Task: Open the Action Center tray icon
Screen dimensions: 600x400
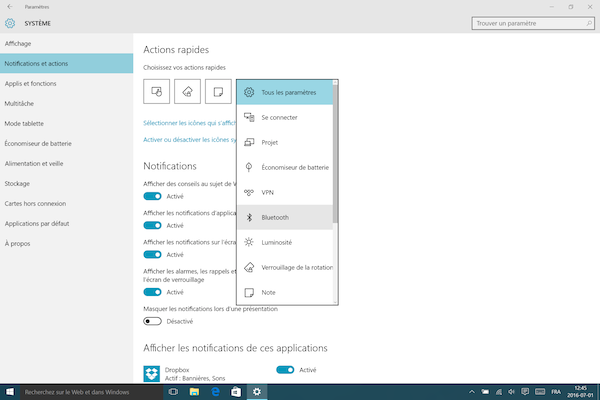Action: click(x=525, y=392)
